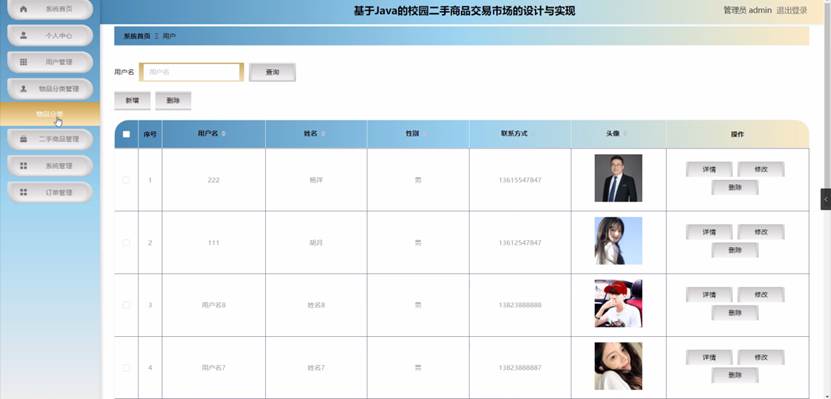Open 详情 for user 222
The width and height of the screenshot is (831, 399).
[x=709, y=170]
